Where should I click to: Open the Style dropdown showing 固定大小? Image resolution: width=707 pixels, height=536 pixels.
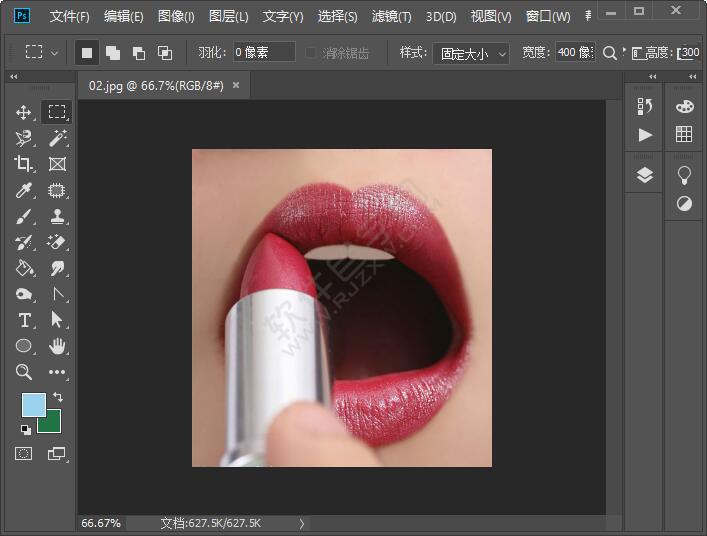(471, 54)
